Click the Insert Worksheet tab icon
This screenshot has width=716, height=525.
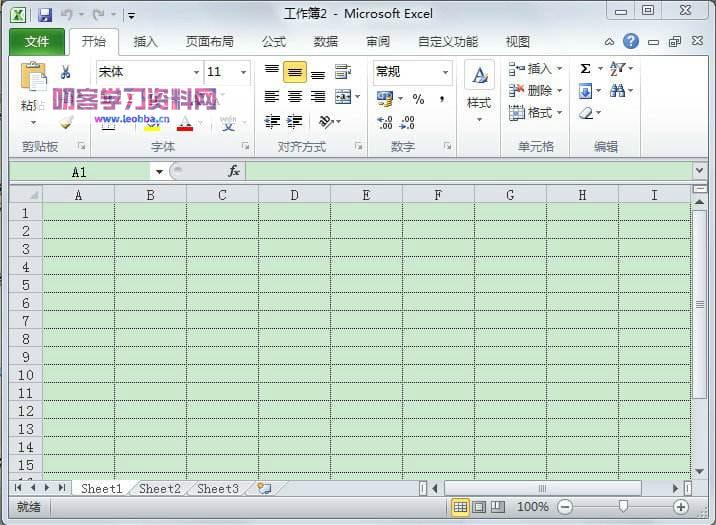point(264,488)
